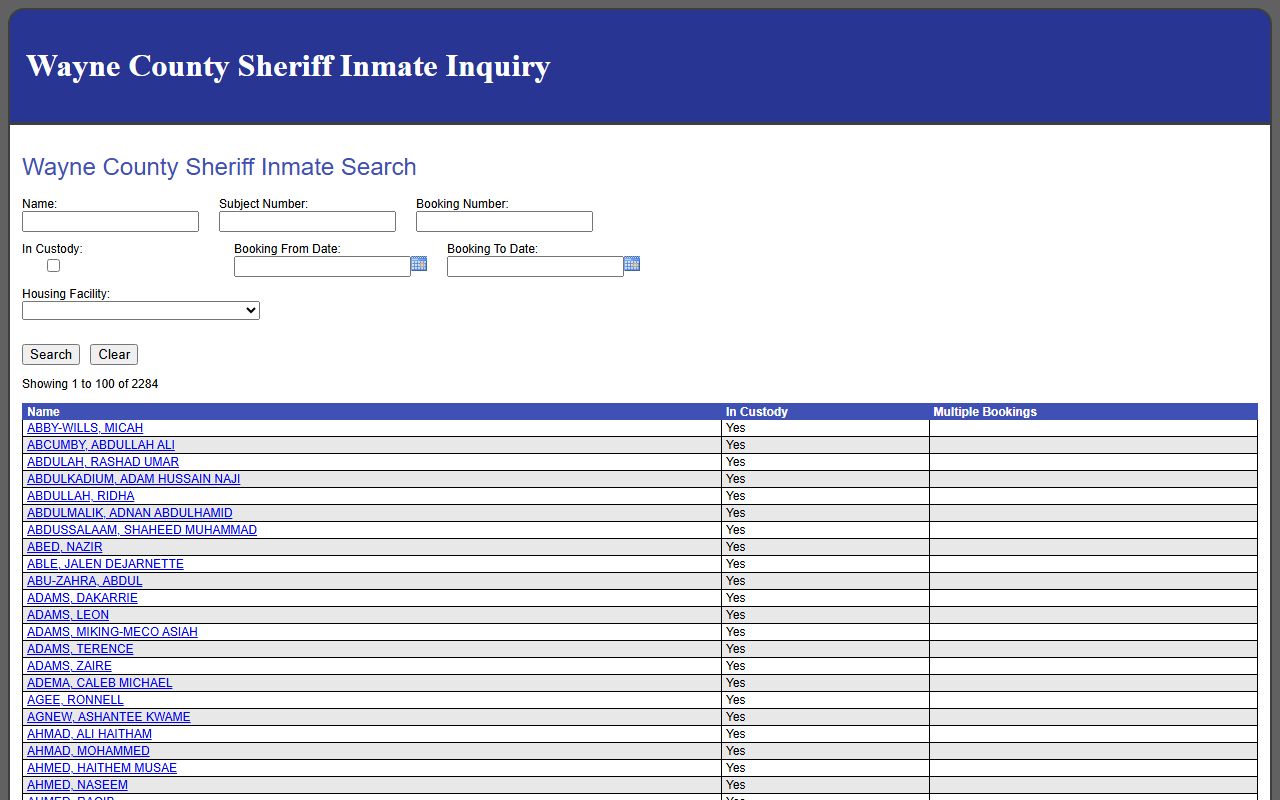The height and width of the screenshot is (800, 1280).
Task: Open inmate ABU-ZAHRA, ABDUL
Action: [x=85, y=581]
